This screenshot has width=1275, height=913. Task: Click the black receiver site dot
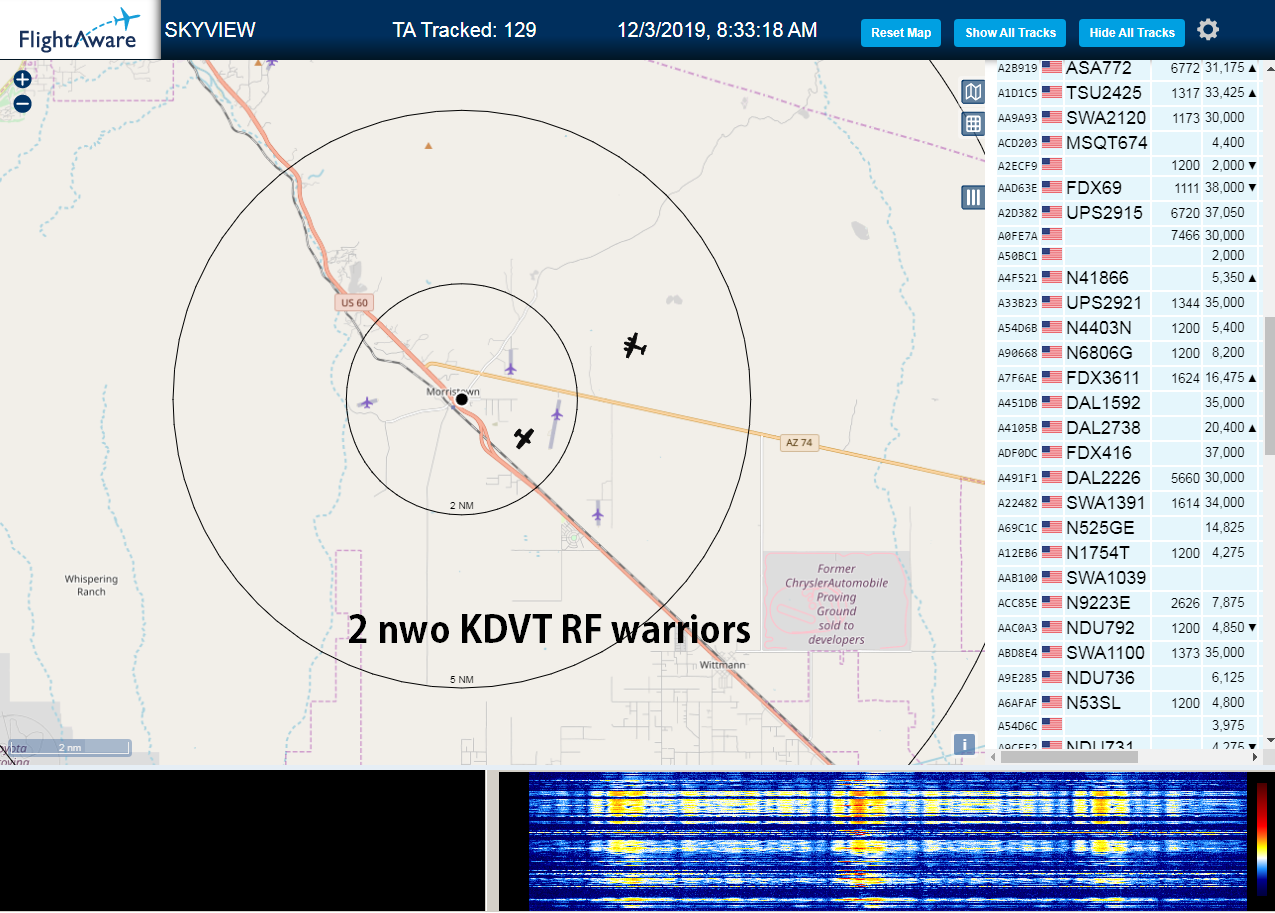462,399
